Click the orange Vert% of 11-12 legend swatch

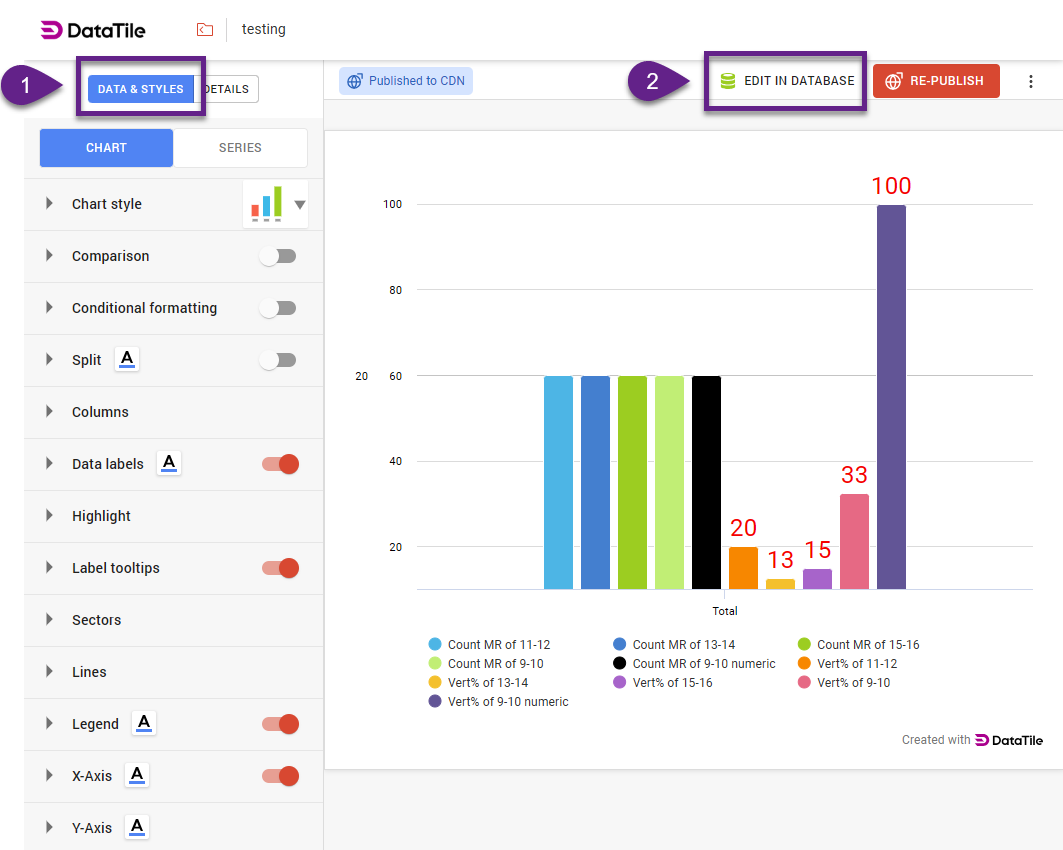point(804,664)
